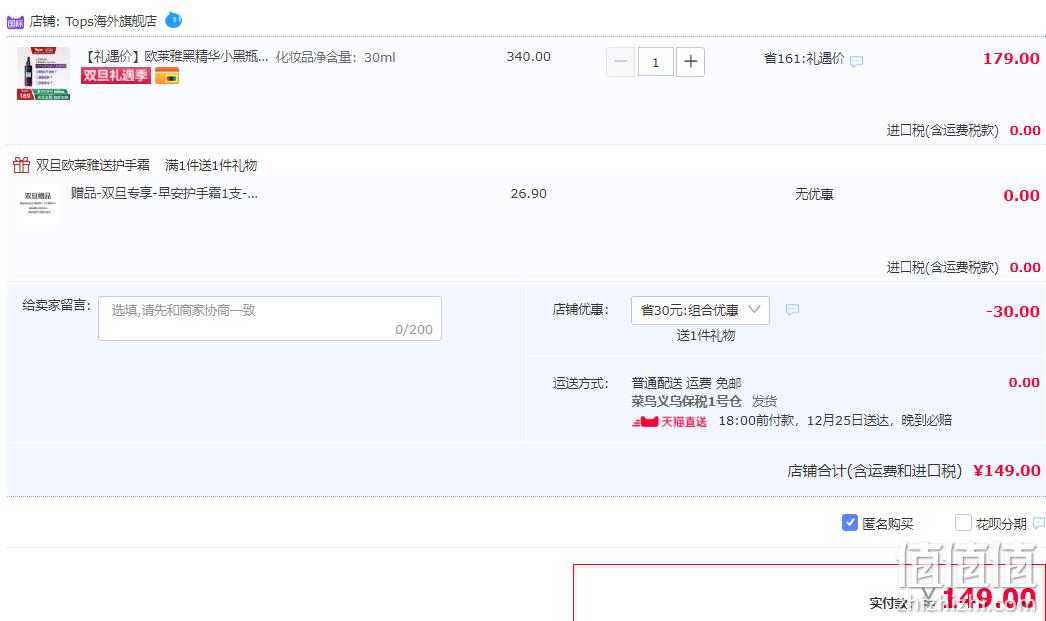This screenshot has width=1046, height=621.
Task: Click the 普通配送 运费 免邮 shipping text
Action: (x=686, y=383)
